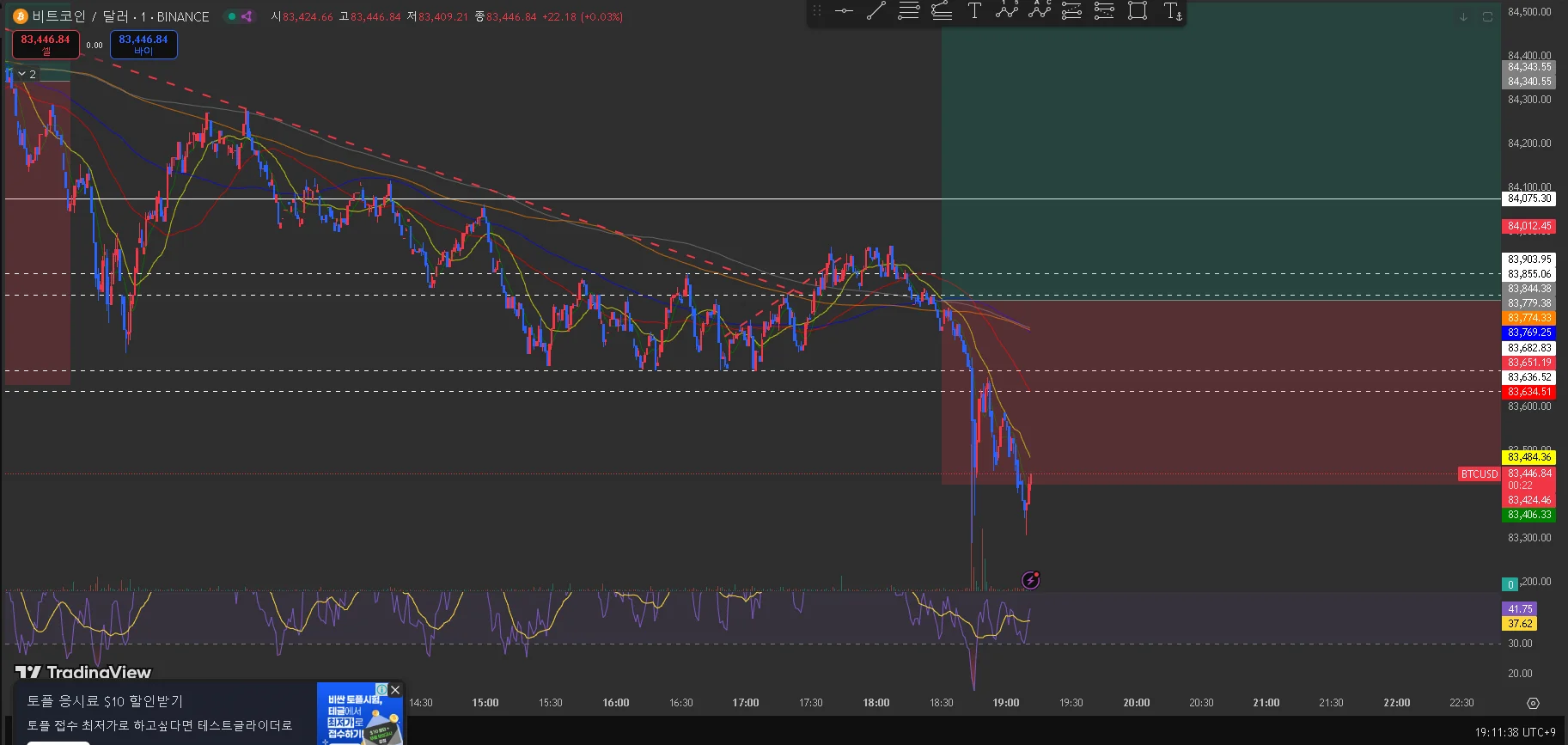Viewport: 1568px width, 745px height.
Task: Click the ad thumbnail image
Action: [x=360, y=713]
